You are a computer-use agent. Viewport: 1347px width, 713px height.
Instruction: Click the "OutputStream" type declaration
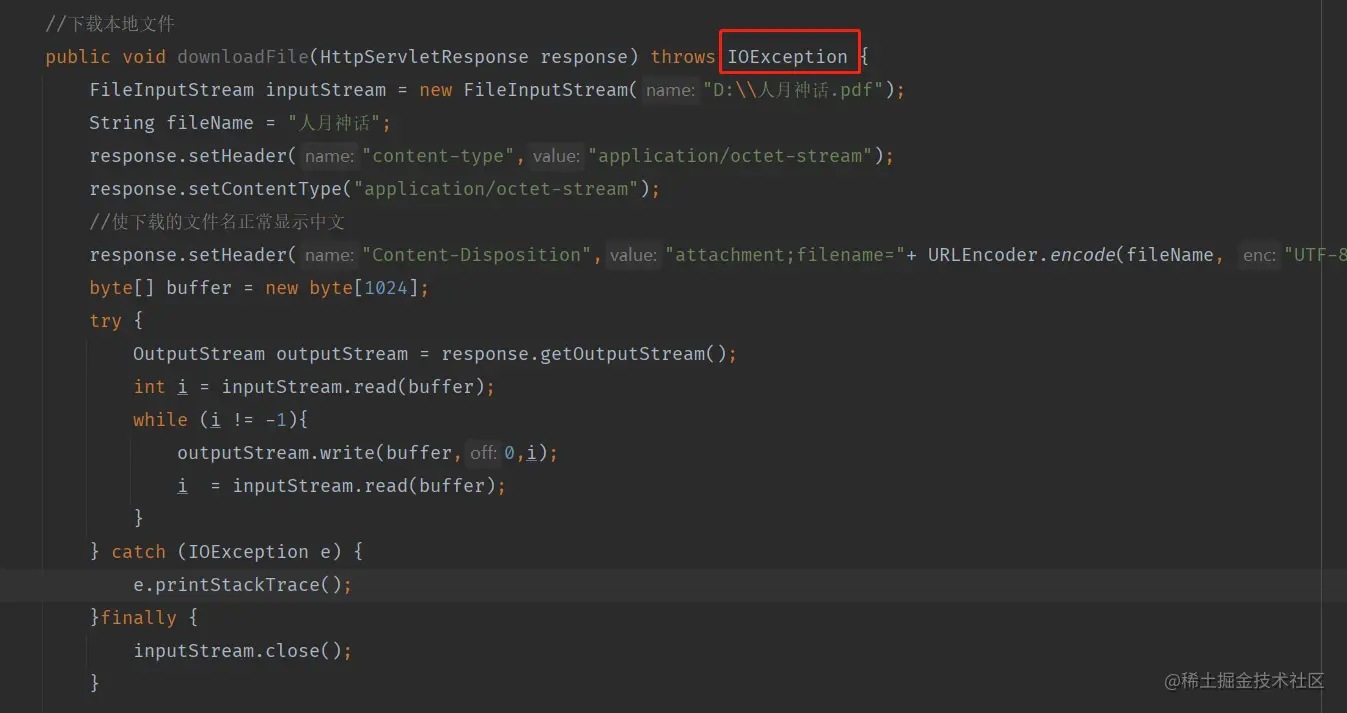click(x=199, y=354)
